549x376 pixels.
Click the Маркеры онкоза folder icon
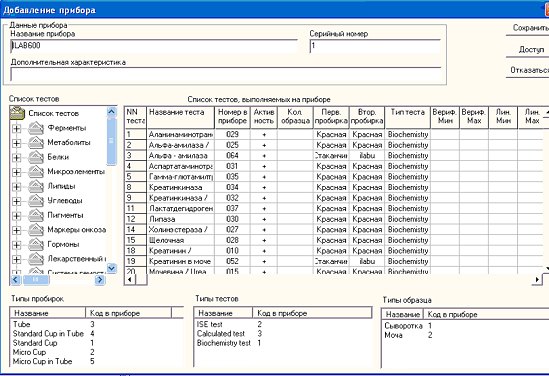[x=36, y=230]
